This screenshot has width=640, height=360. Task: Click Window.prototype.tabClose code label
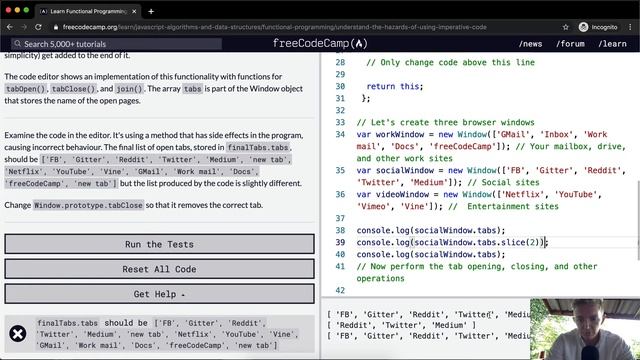(x=88, y=205)
